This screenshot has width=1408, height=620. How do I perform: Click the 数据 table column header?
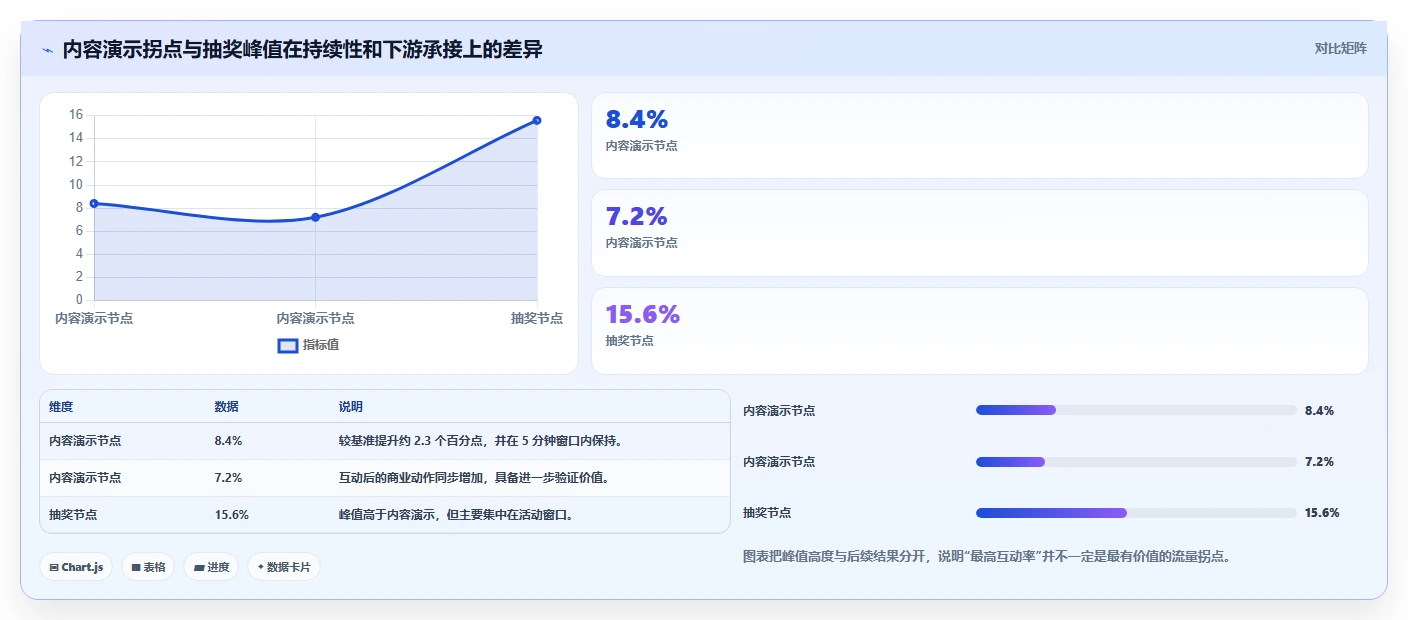pyautogui.click(x=226, y=407)
